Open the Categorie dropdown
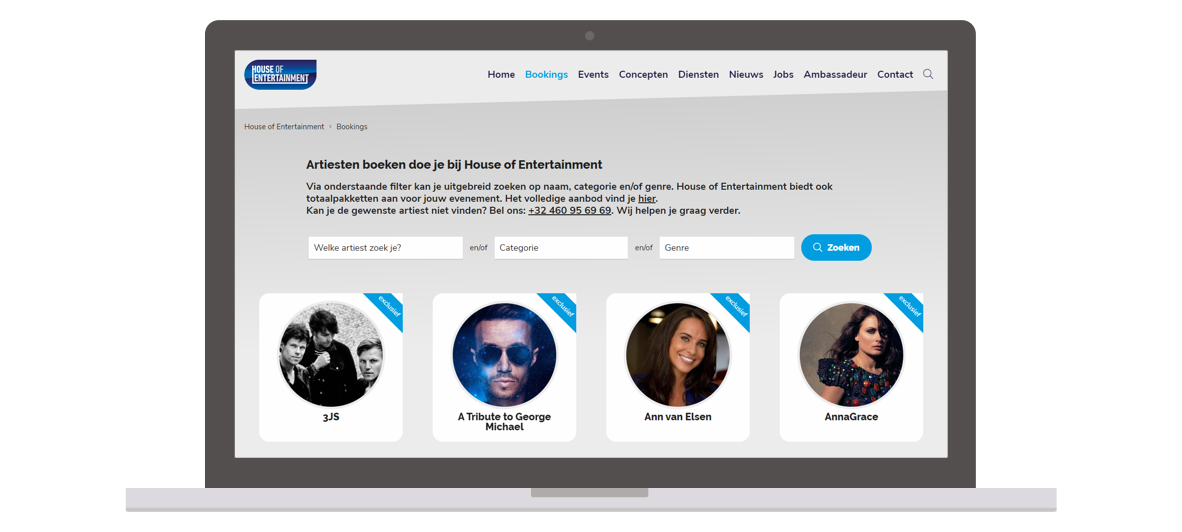 [x=561, y=248]
